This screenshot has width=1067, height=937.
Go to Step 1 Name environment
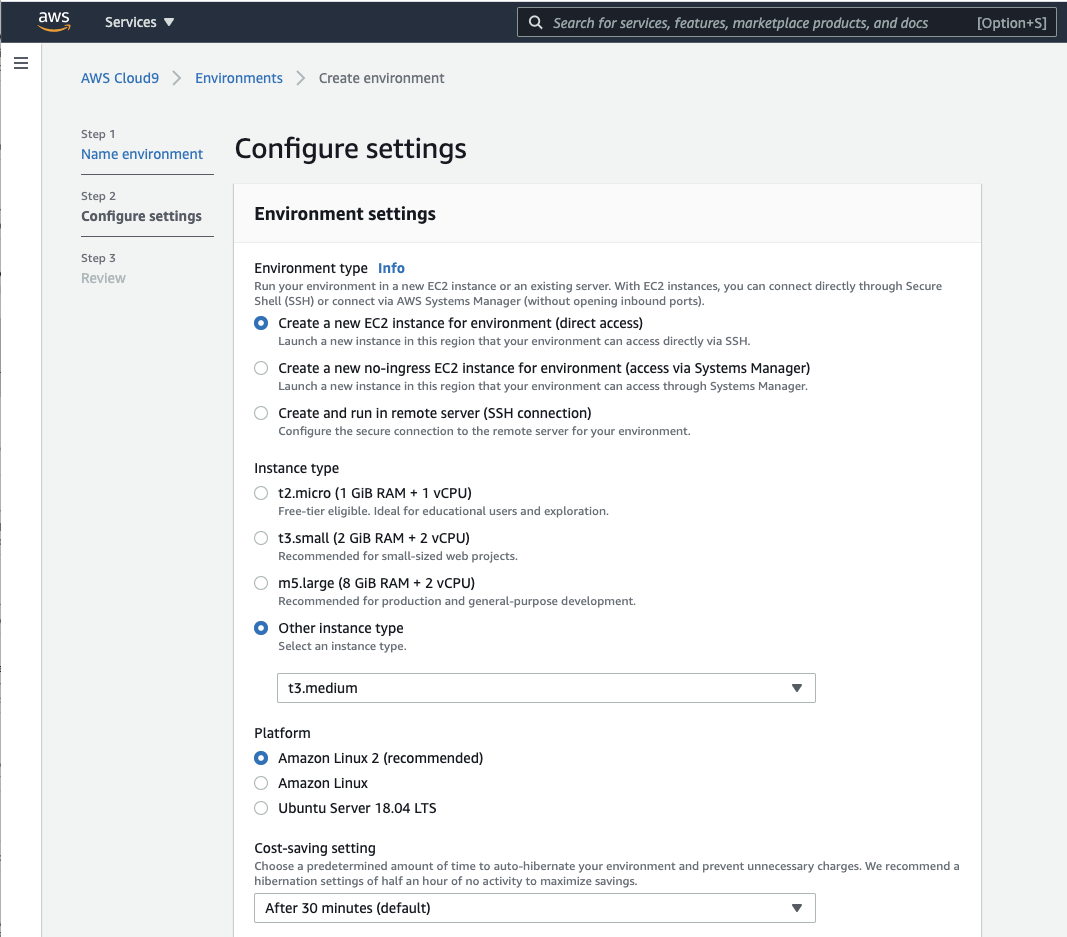[142, 154]
